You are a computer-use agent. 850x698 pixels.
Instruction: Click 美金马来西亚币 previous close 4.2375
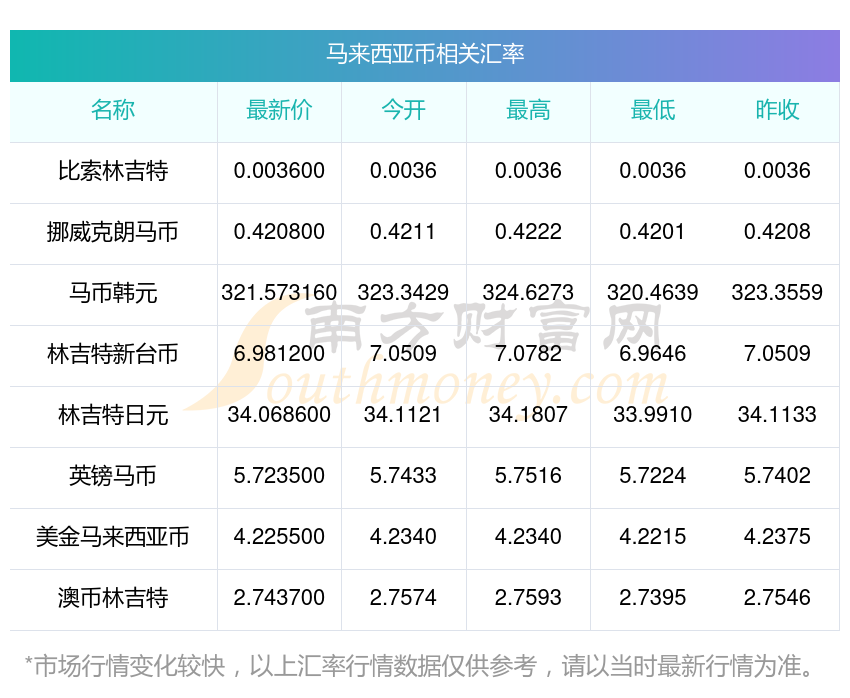tap(777, 537)
